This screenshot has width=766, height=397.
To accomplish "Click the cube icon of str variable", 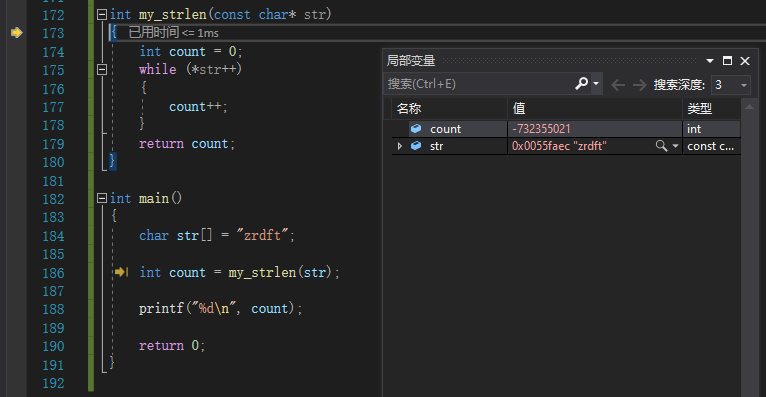I will [x=416, y=146].
